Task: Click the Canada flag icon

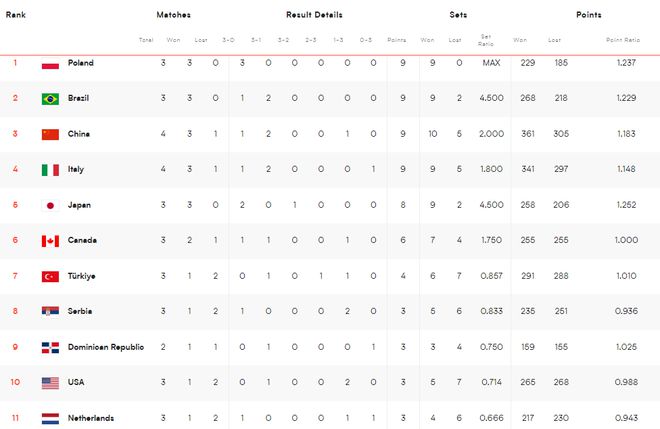Action: click(51, 241)
